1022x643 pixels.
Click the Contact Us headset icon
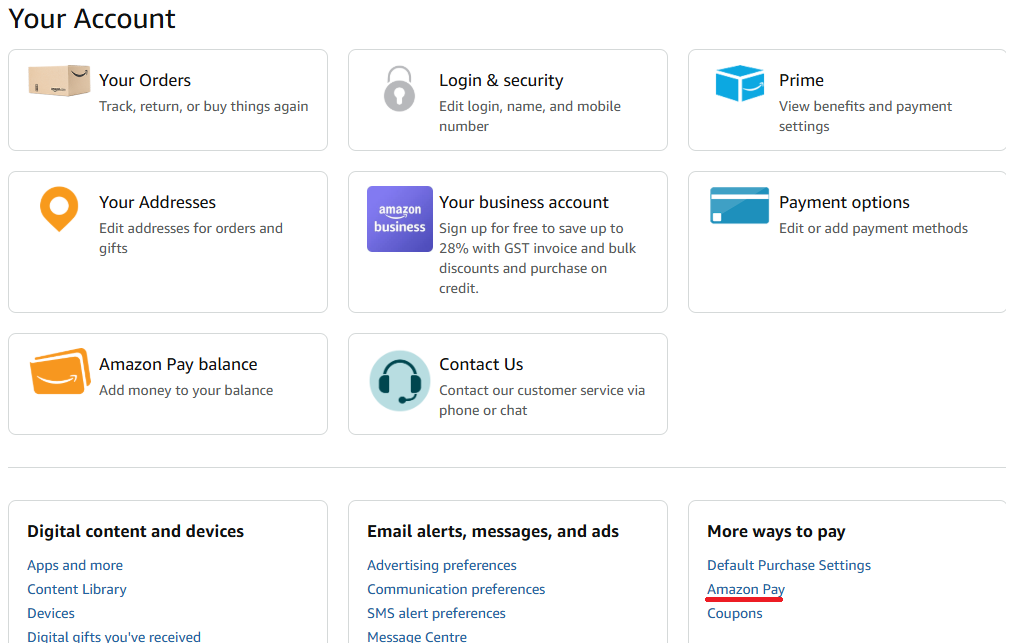coord(400,381)
